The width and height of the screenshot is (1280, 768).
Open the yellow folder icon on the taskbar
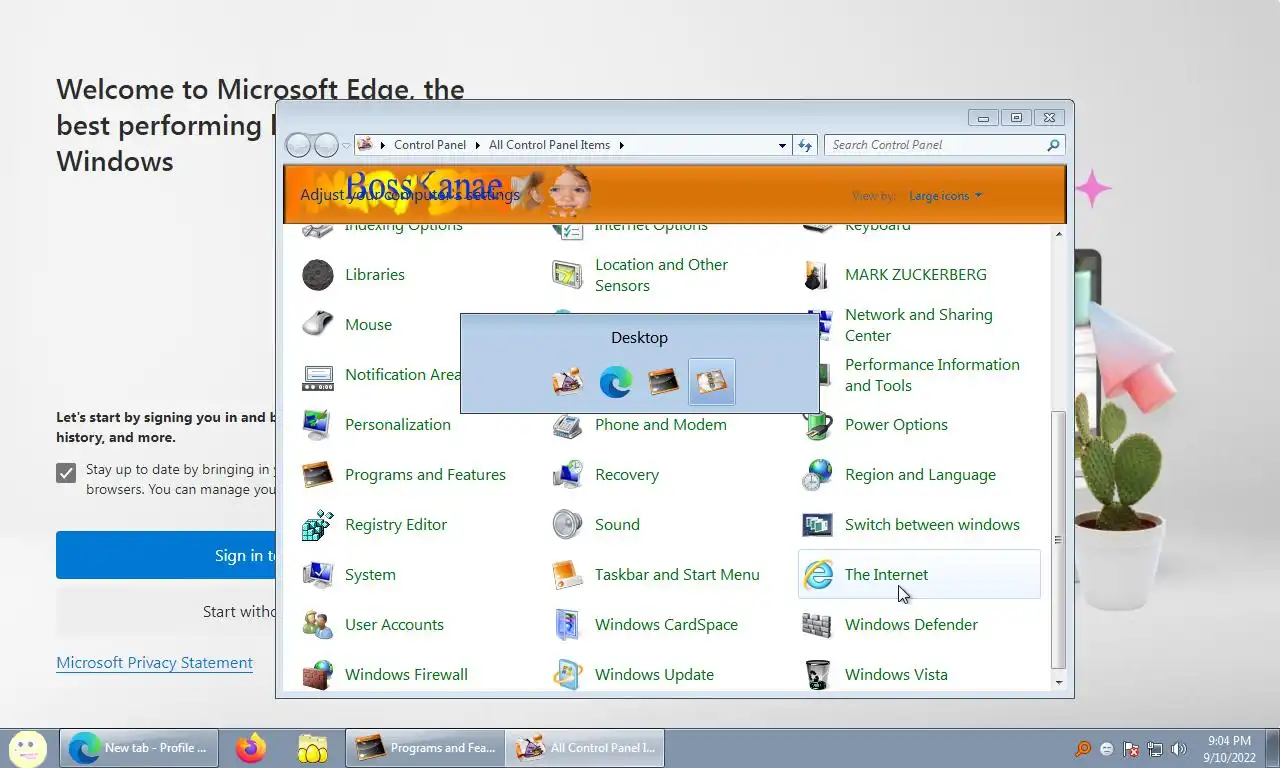point(313,748)
